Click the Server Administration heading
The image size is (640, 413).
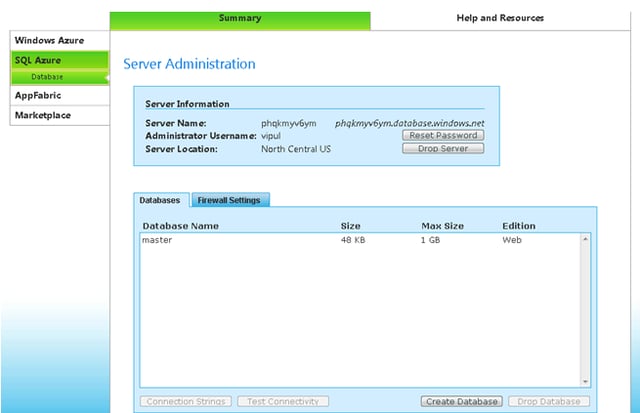[x=189, y=64]
